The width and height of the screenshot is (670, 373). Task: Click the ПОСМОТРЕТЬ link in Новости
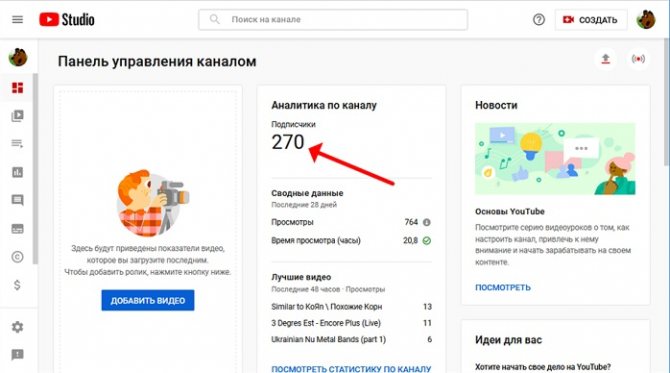(503, 288)
